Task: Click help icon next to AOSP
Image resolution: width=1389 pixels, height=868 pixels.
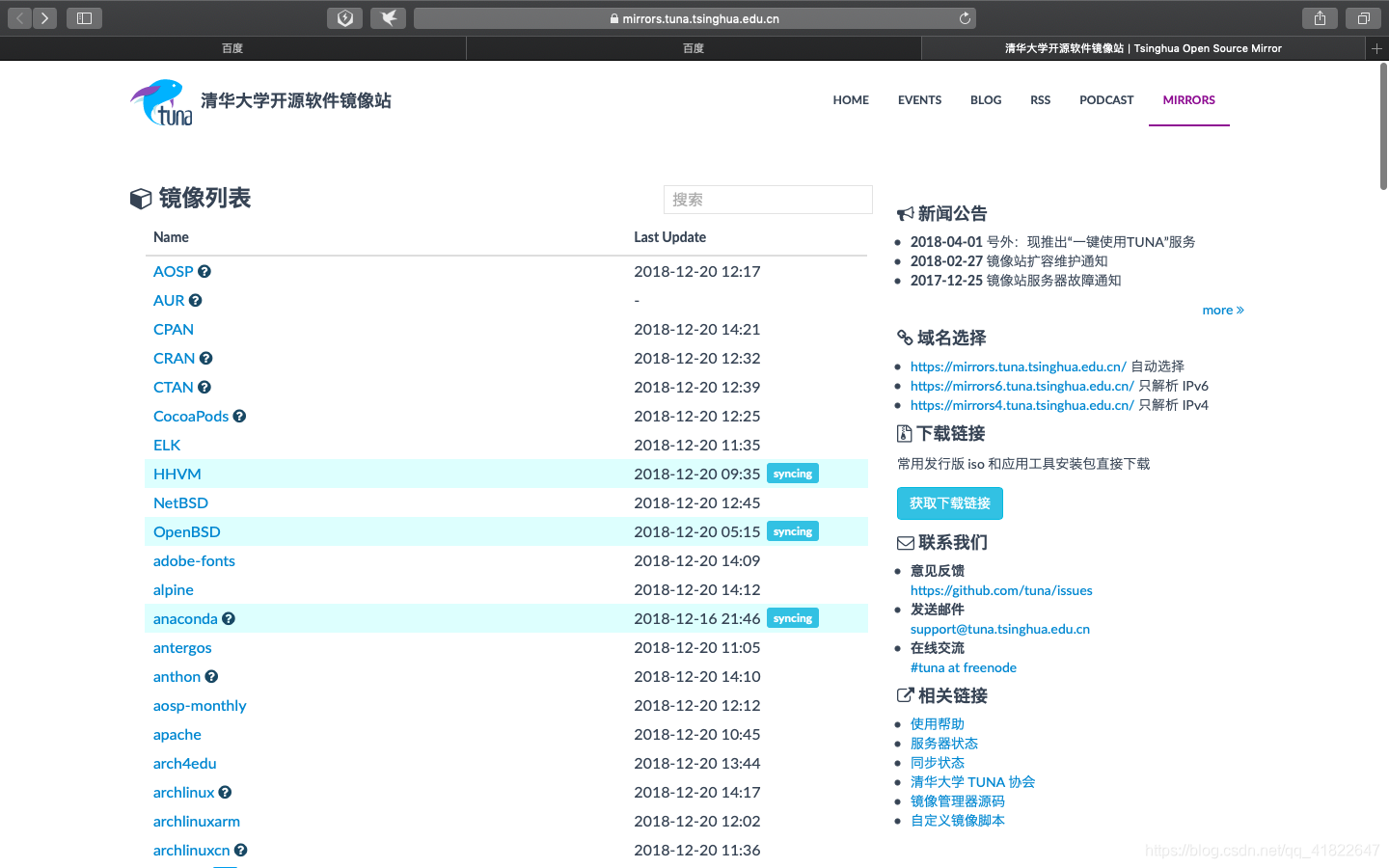Action: pos(204,272)
